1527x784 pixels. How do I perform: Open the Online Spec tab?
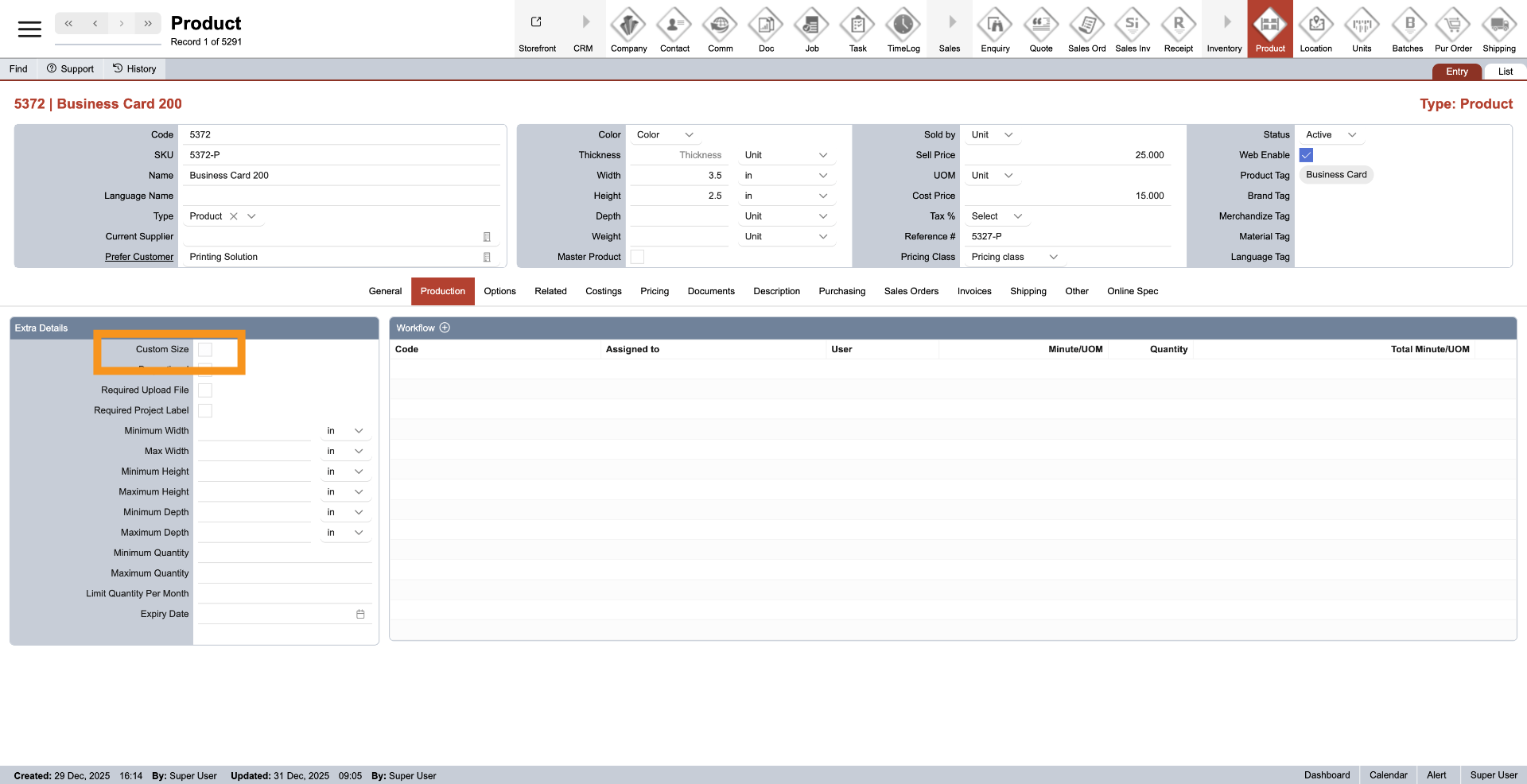click(x=1132, y=291)
